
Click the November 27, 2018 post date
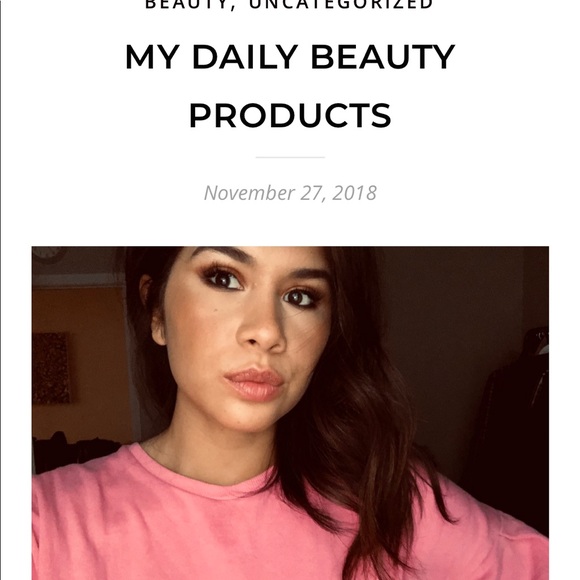point(290,193)
